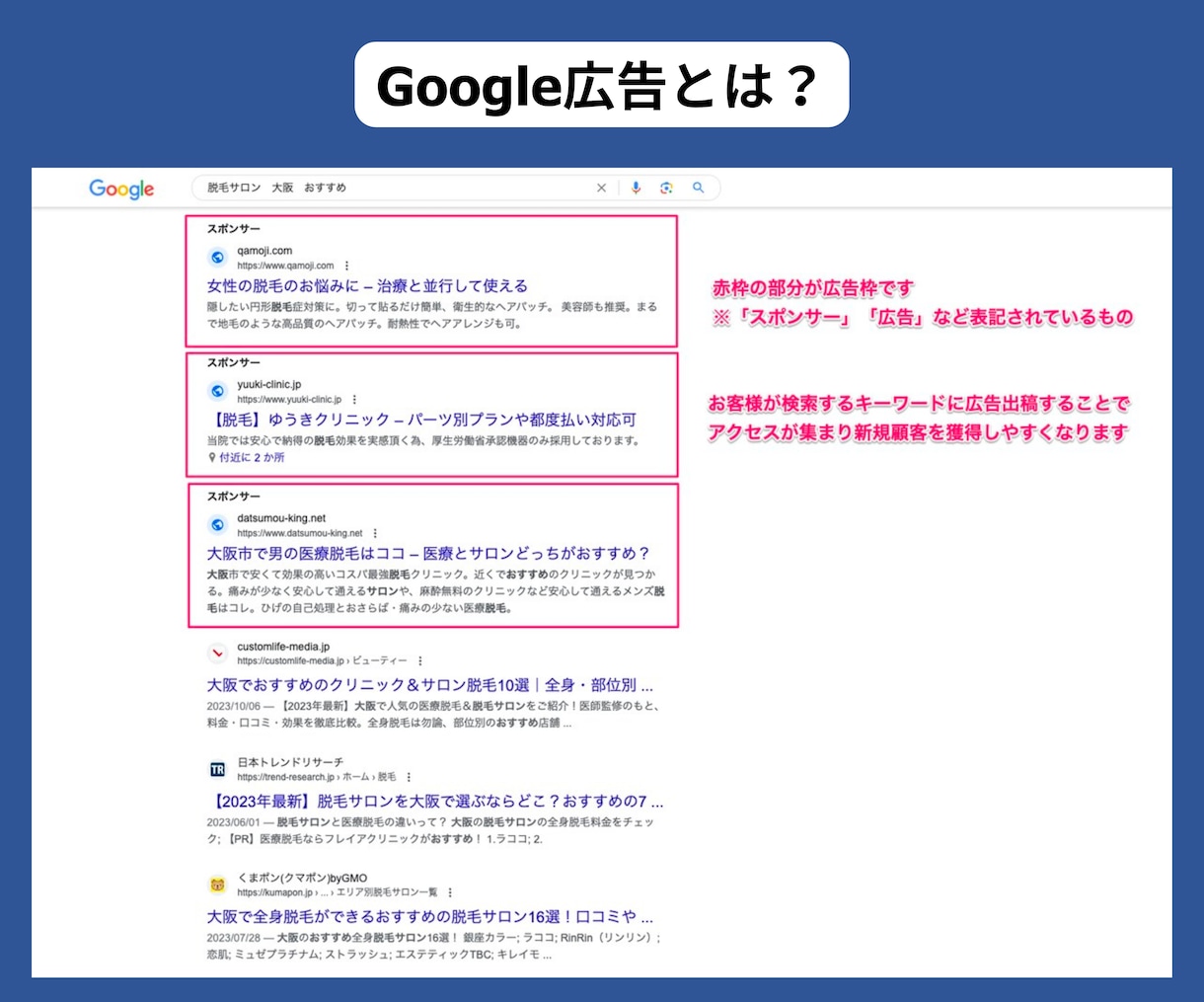Click the https://www.yuuki-clinic.jp URL text
The width and height of the screenshot is (1204, 1002).
point(289,400)
